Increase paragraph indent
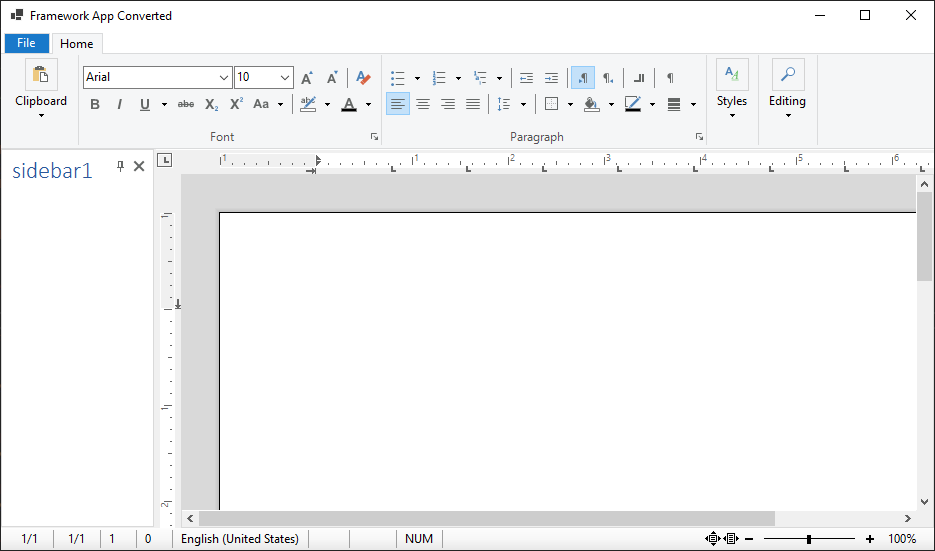Viewport: 935px width, 551px height. [552, 78]
